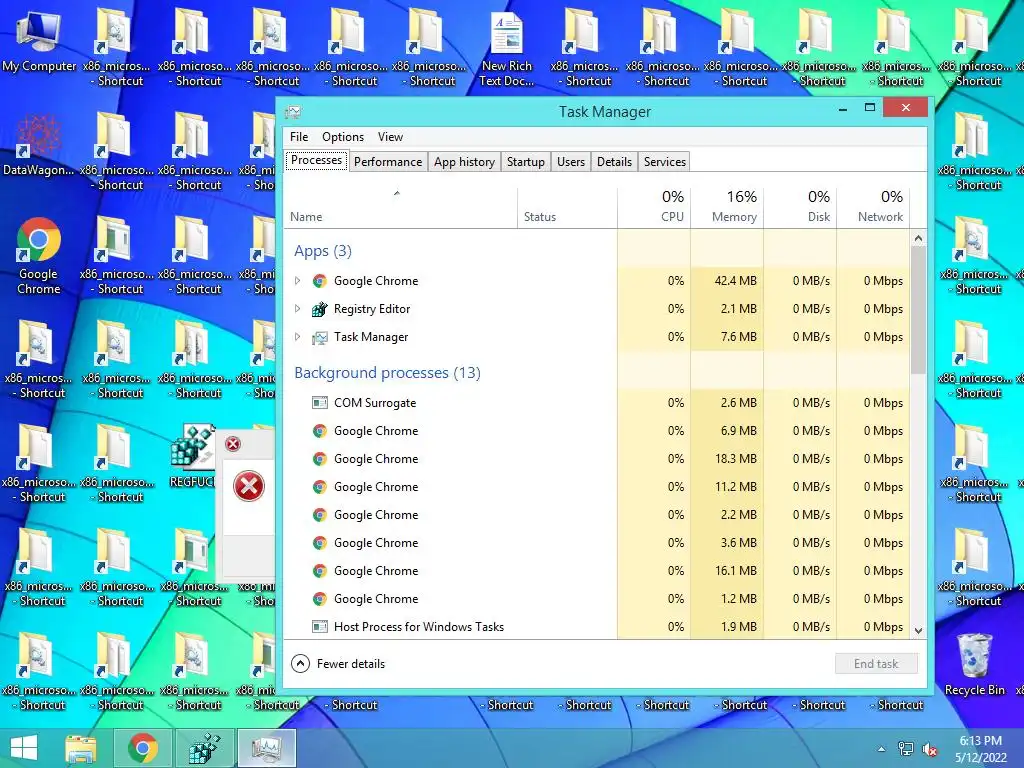
Task: Expand the Task Manager app entry
Action: coord(298,337)
